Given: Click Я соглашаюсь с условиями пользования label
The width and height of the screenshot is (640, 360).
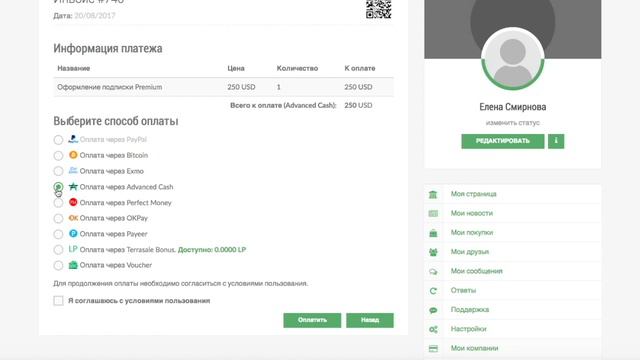Looking at the screenshot, I should tap(139, 301).
